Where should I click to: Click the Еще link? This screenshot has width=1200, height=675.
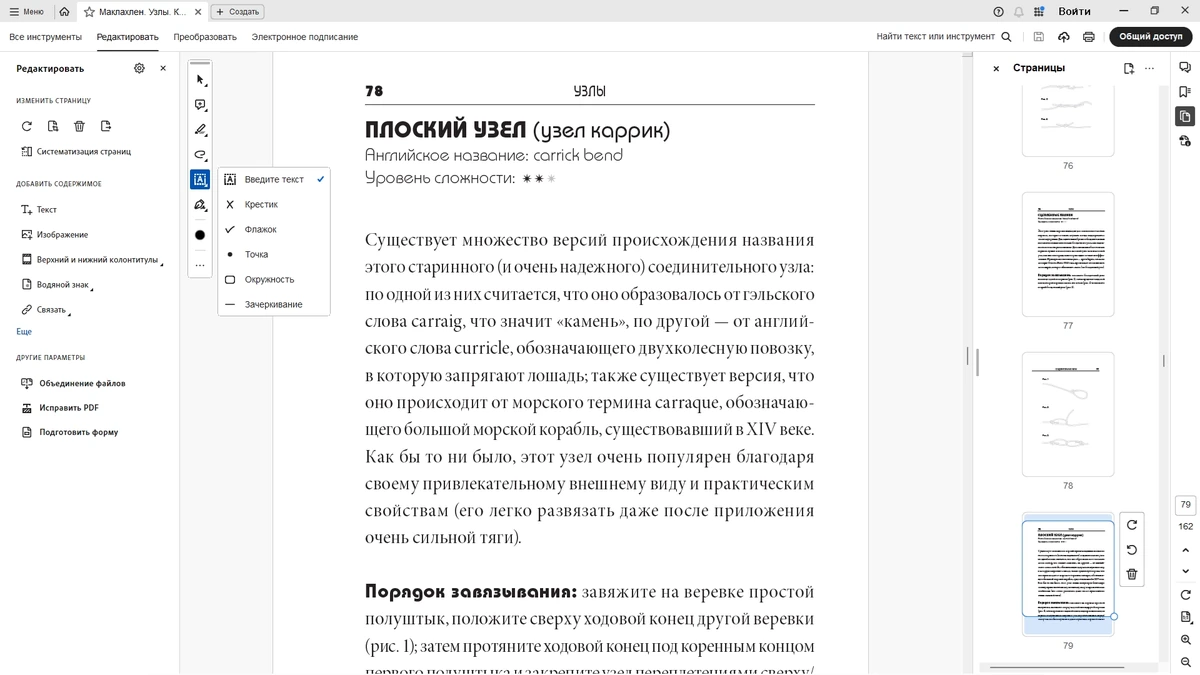point(24,332)
